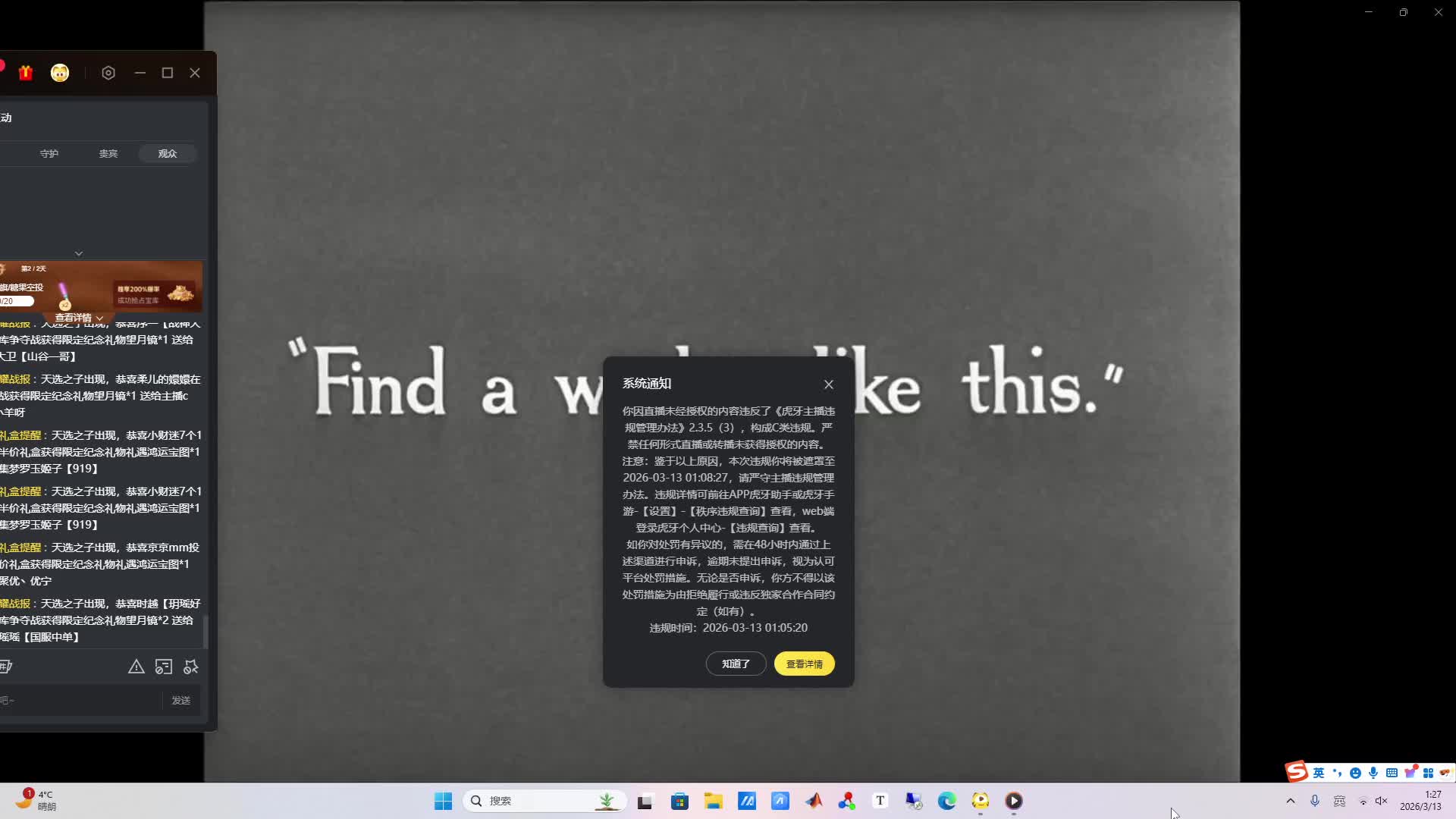
Task: Click the 知道了 button
Action: click(736, 664)
